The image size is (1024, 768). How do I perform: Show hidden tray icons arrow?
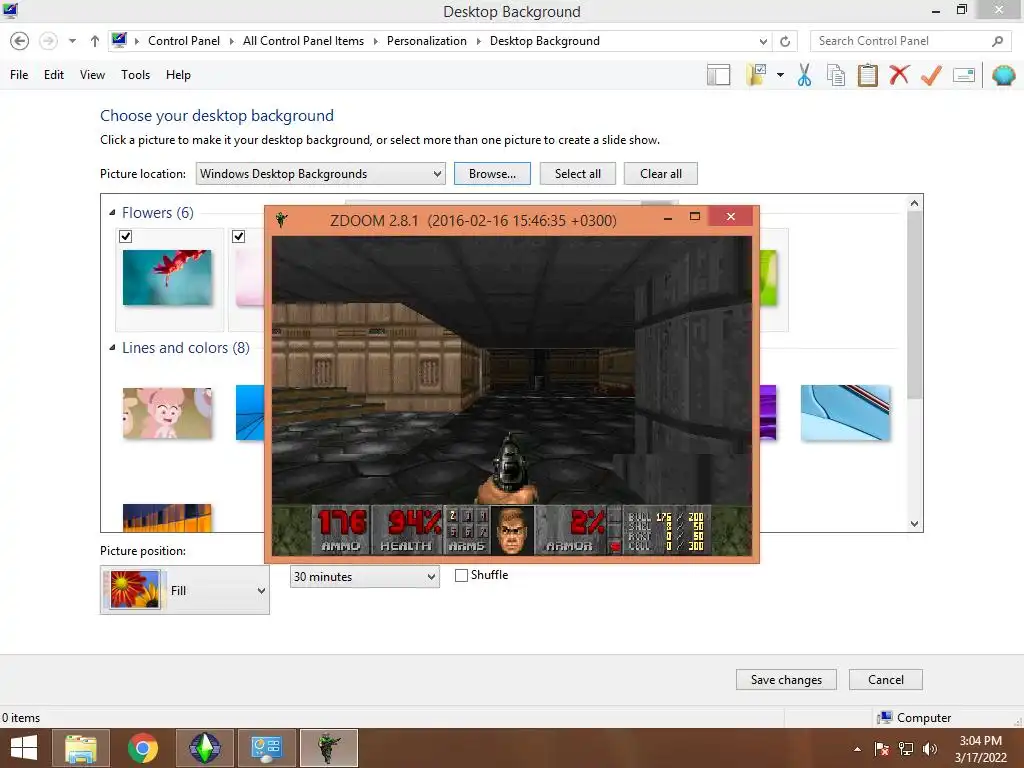857,750
